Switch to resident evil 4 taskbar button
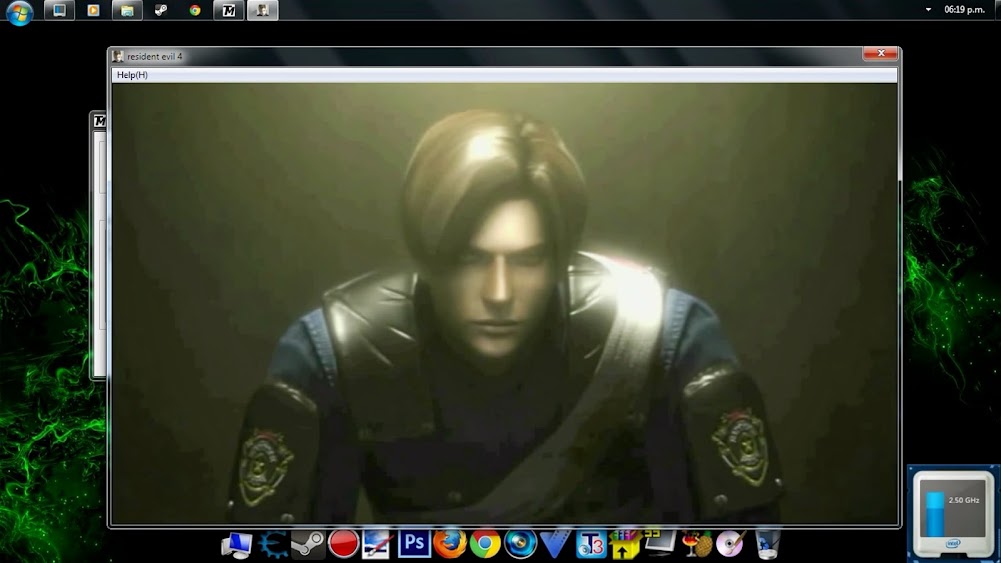The width and height of the screenshot is (1001, 563). pyautogui.click(x=262, y=10)
